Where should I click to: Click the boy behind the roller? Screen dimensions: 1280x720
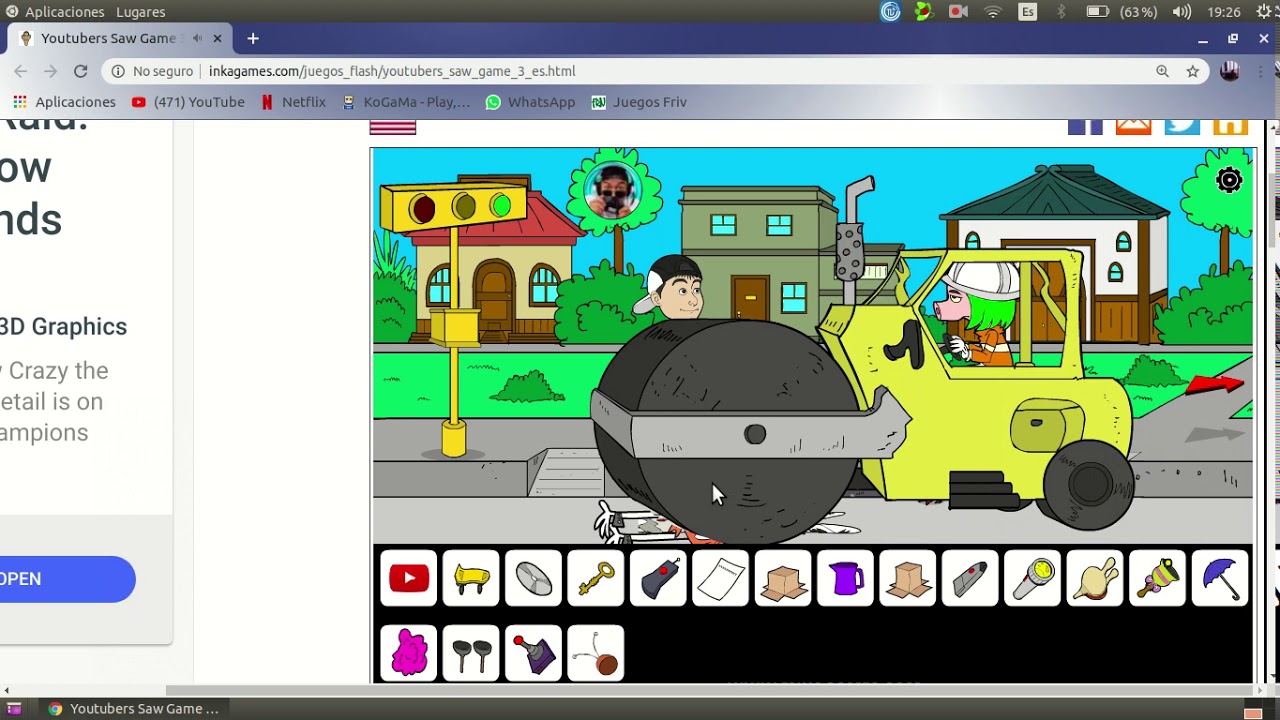(674, 287)
